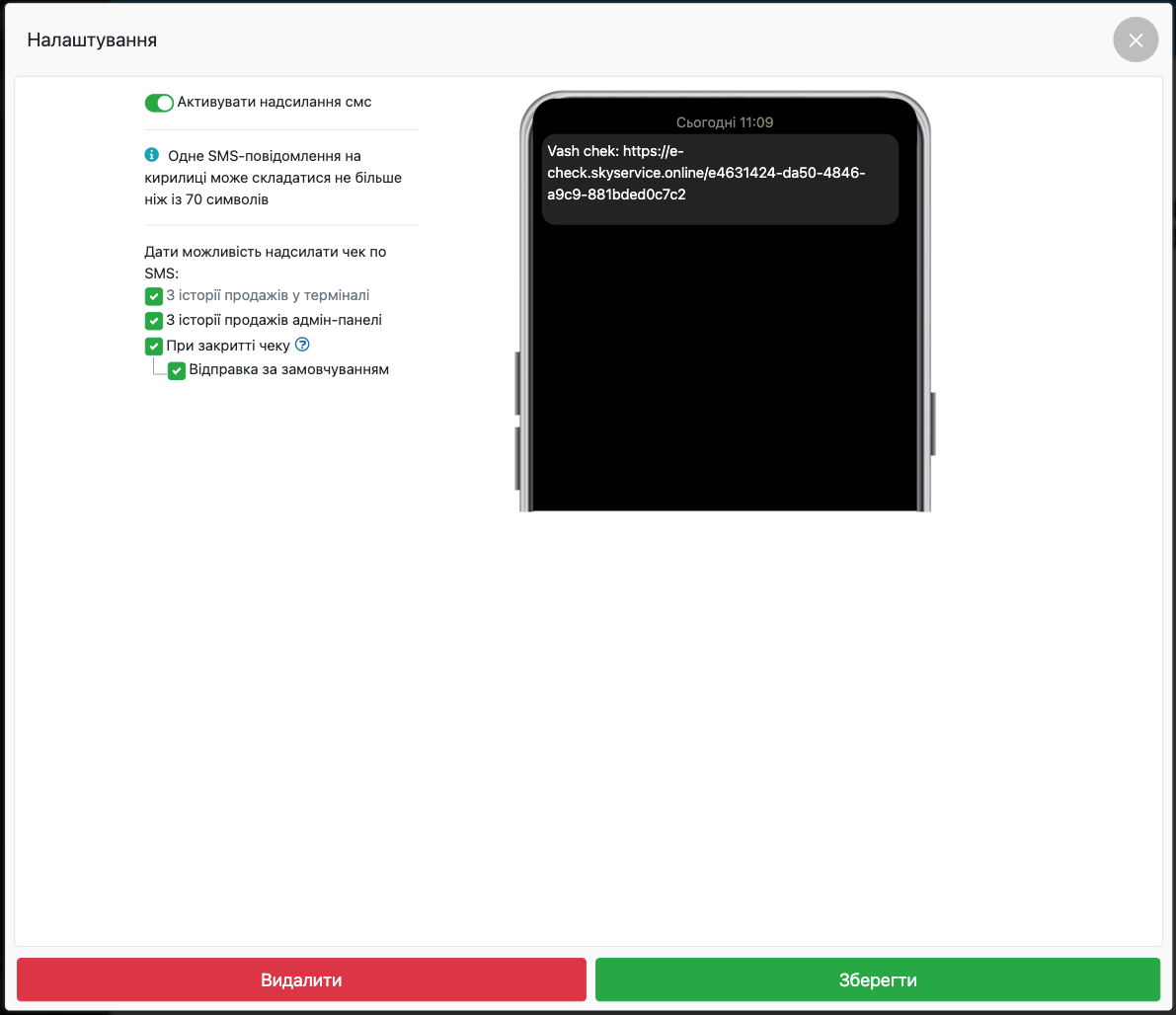
Task: Click the SMS message bubble in phone preview
Action: tap(720, 179)
